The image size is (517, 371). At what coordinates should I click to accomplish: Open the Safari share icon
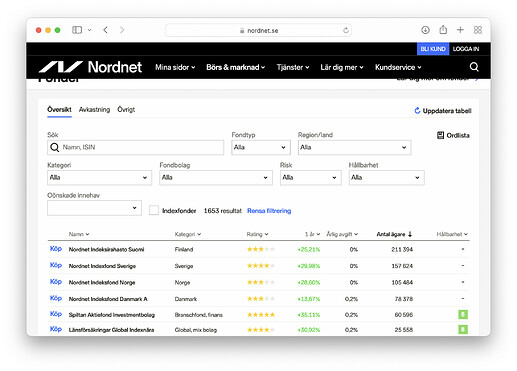pos(443,30)
